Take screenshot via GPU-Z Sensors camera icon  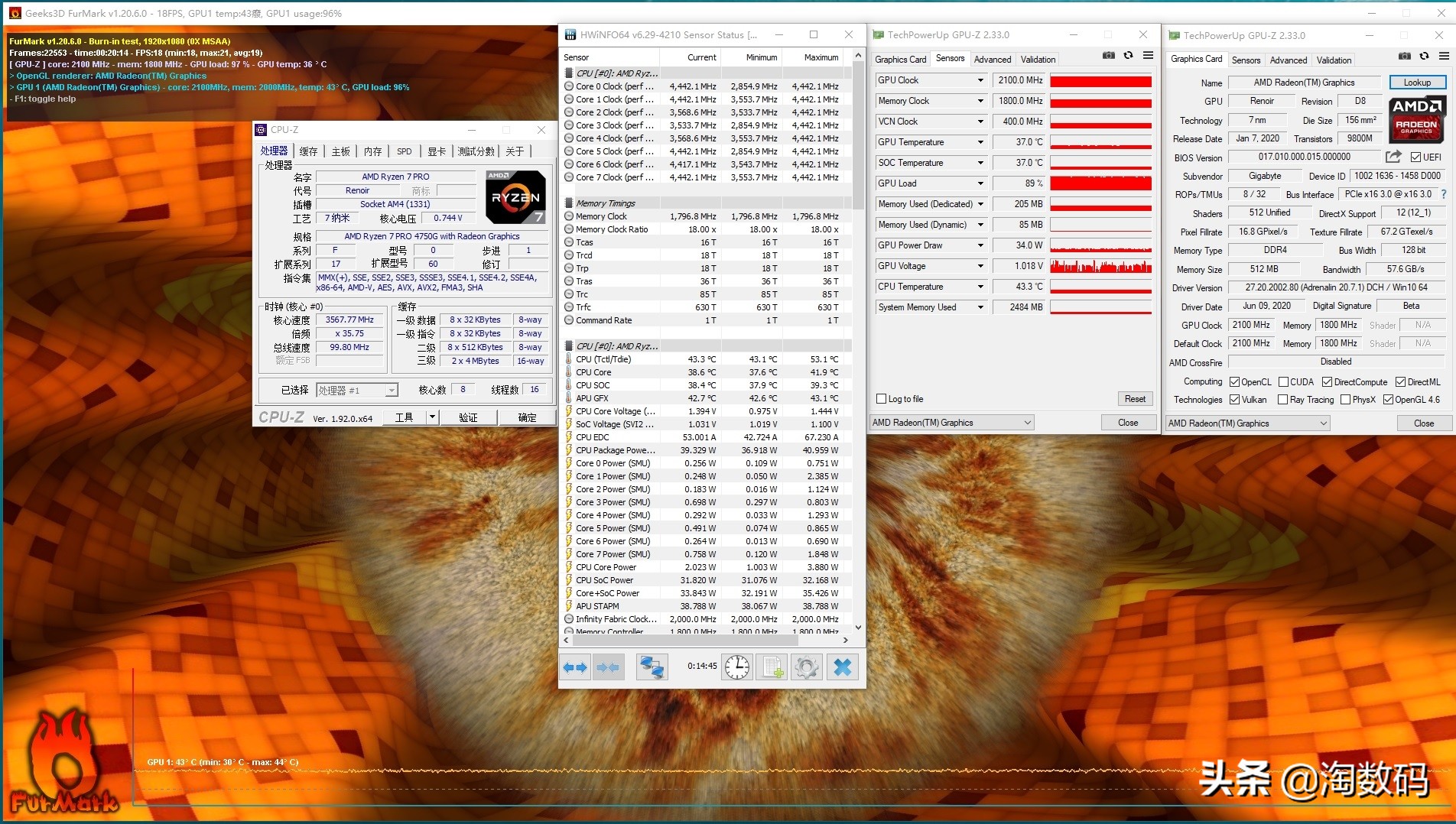click(1108, 56)
